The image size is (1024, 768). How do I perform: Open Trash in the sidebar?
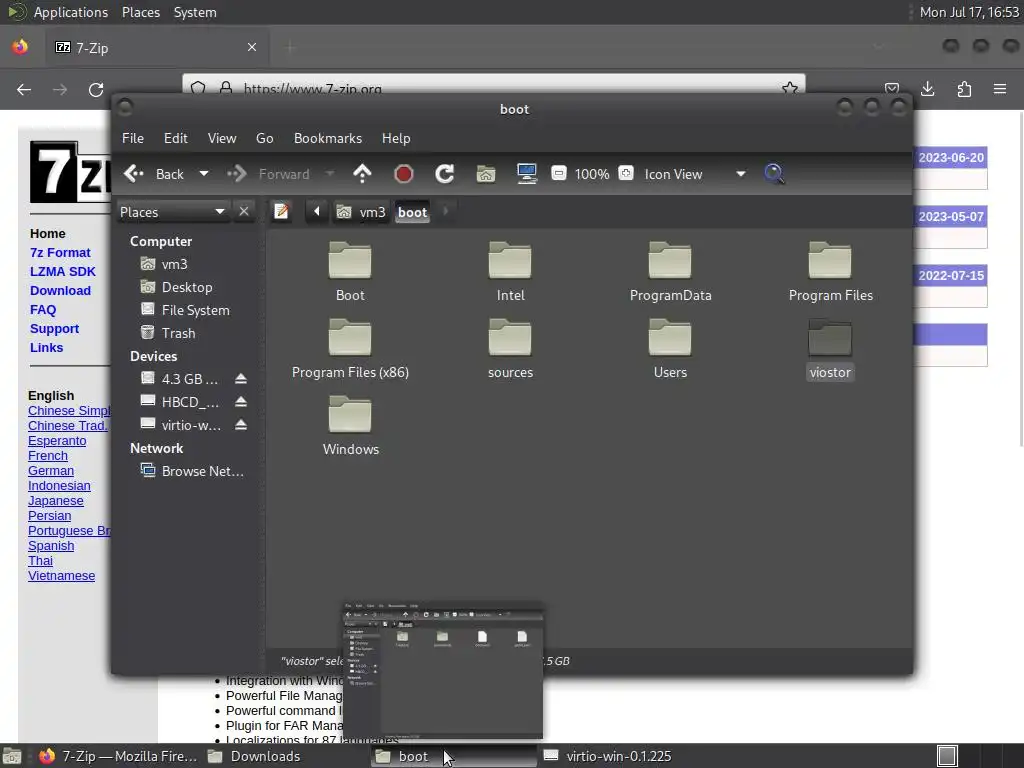[x=178, y=333]
